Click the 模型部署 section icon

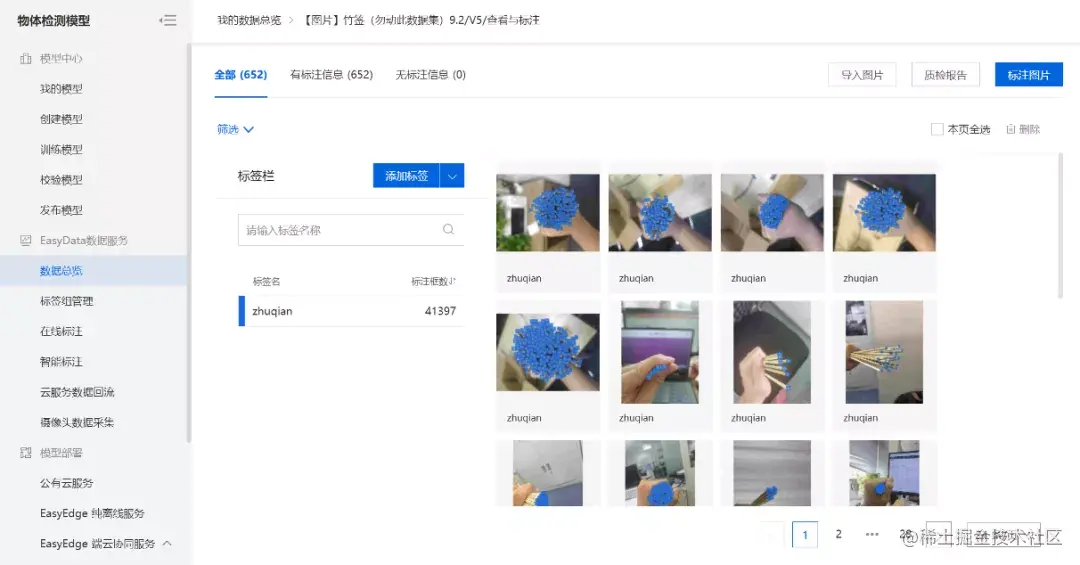tap(25, 453)
